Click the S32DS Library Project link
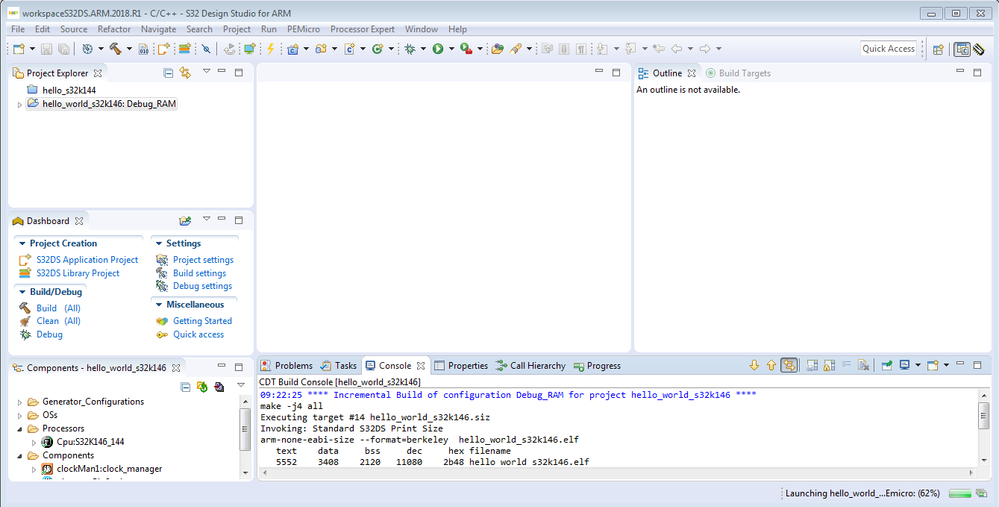 click(x=78, y=273)
